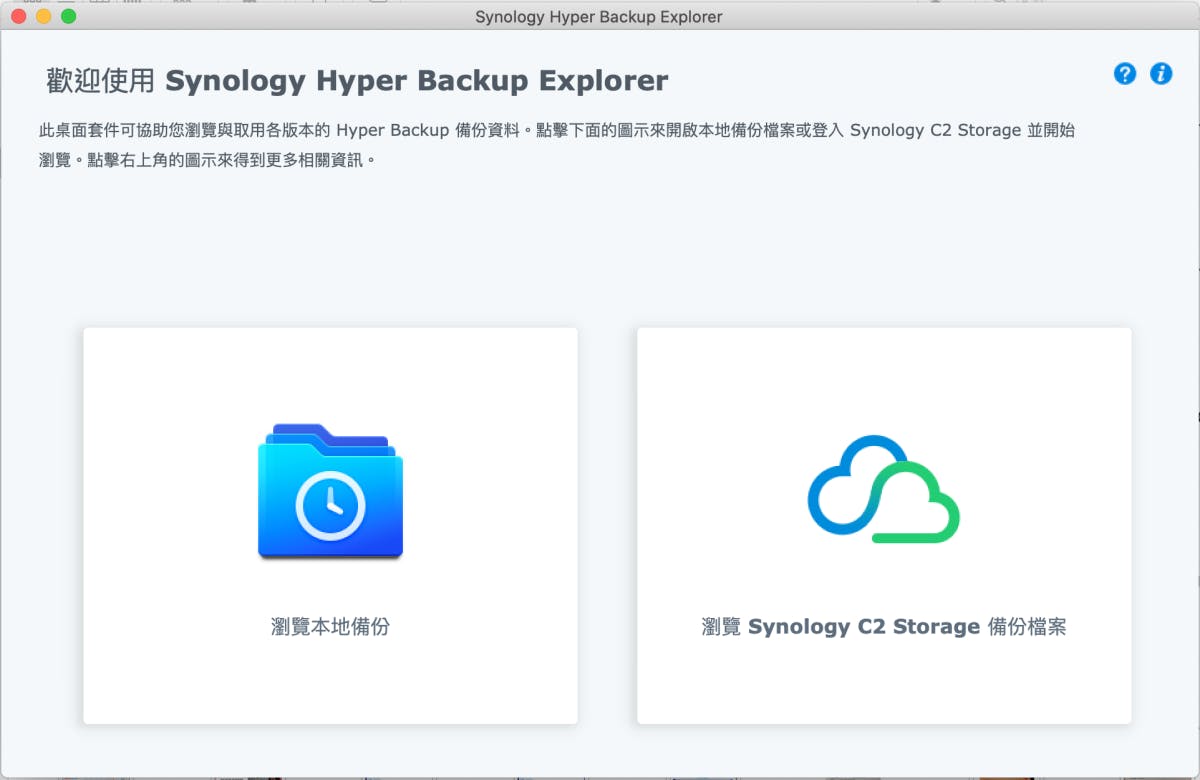The height and width of the screenshot is (780, 1200).
Task: Click the information 'i' icon
Action: 1161,73
